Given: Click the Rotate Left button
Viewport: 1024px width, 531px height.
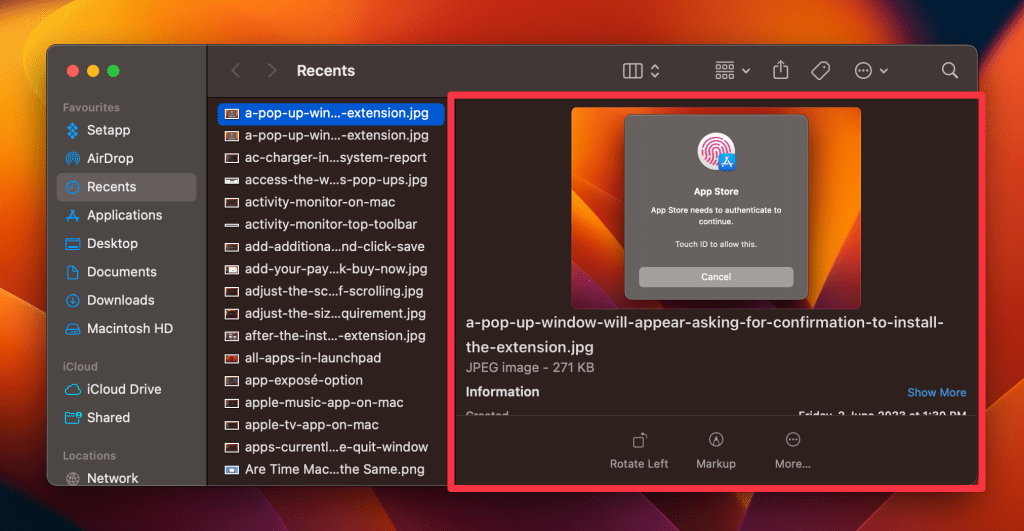Looking at the screenshot, I should 639,451.
